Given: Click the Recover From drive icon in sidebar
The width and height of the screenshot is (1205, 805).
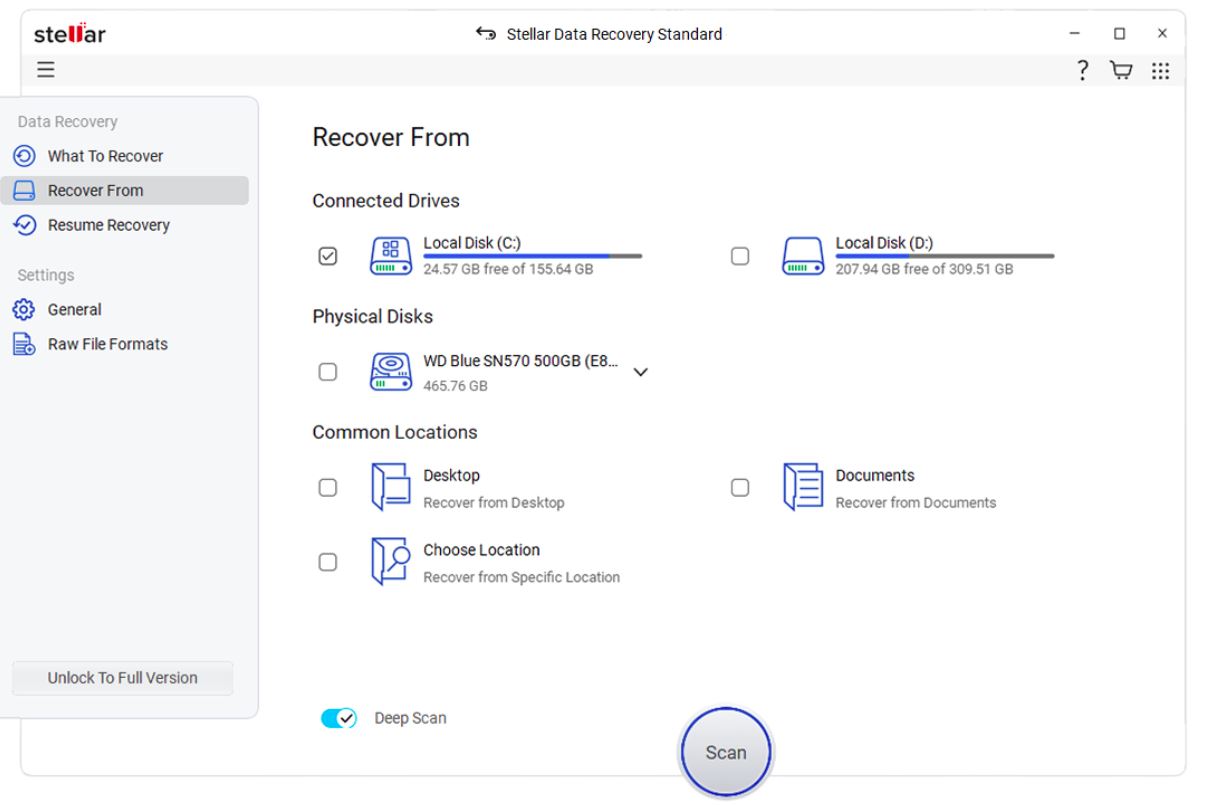Looking at the screenshot, I should (24, 191).
